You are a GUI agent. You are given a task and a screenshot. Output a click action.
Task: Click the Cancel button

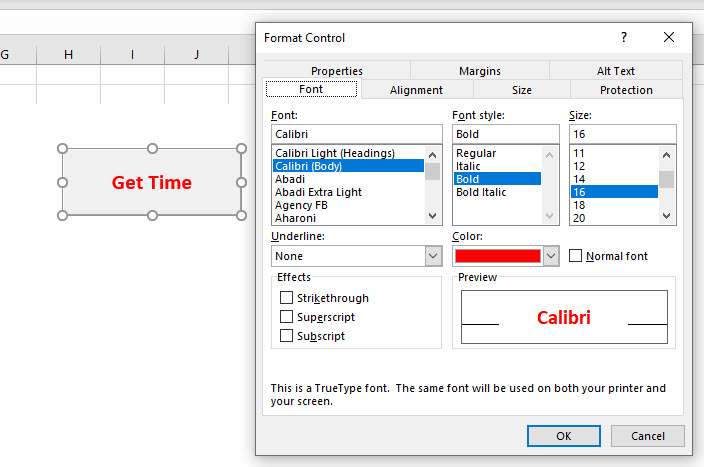pyautogui.click(x=647, y=436)
